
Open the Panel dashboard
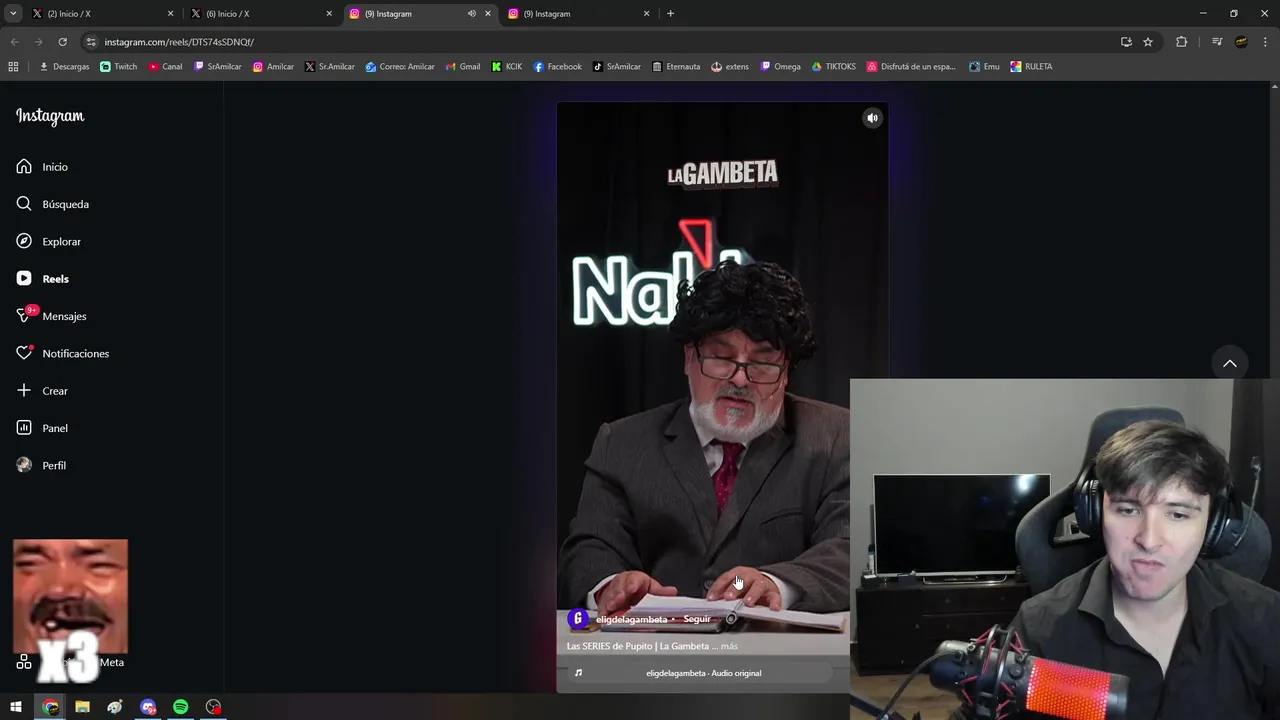pos(42,428)
